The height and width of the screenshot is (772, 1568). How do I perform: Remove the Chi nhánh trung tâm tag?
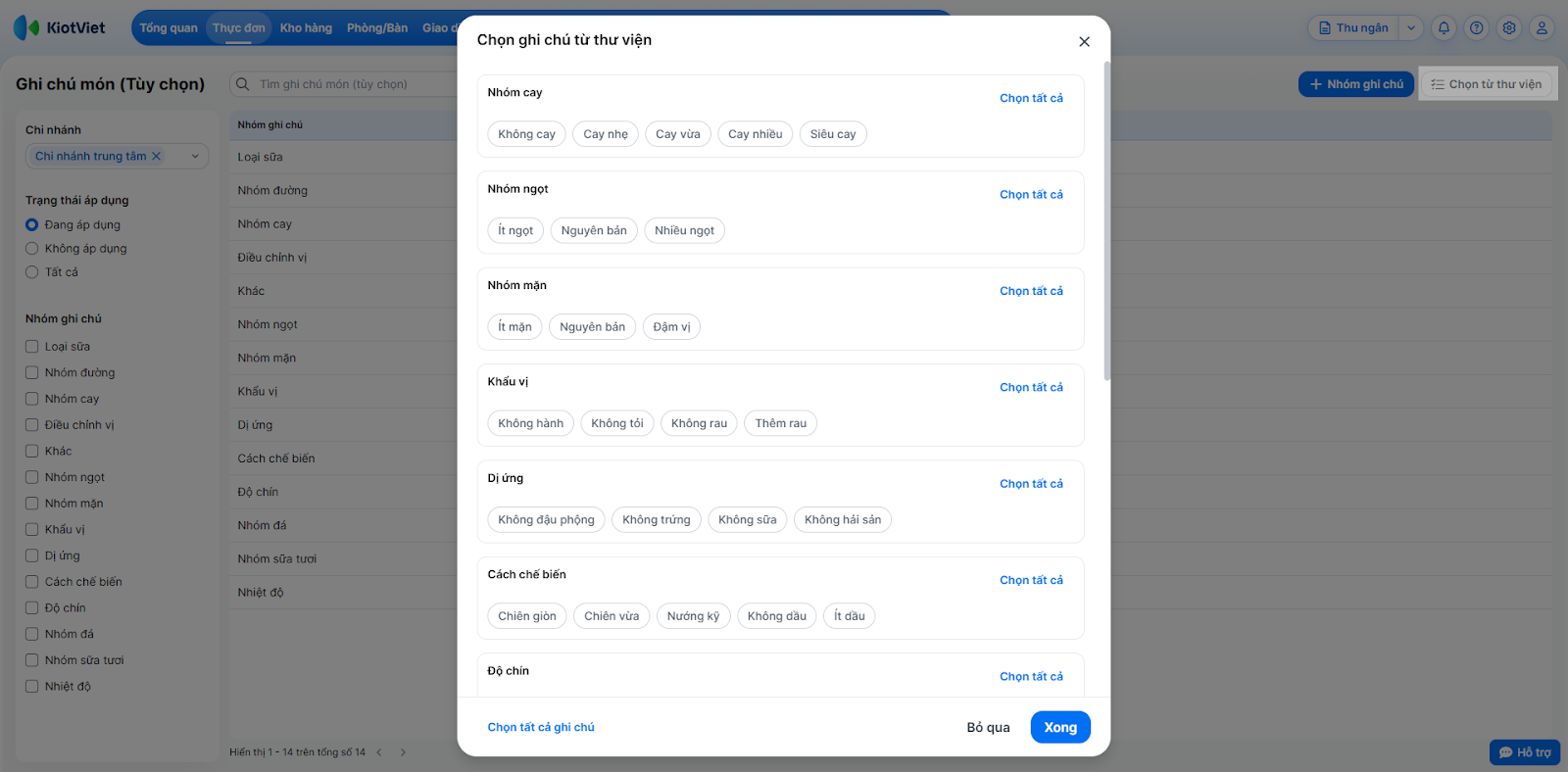(156, 156)
